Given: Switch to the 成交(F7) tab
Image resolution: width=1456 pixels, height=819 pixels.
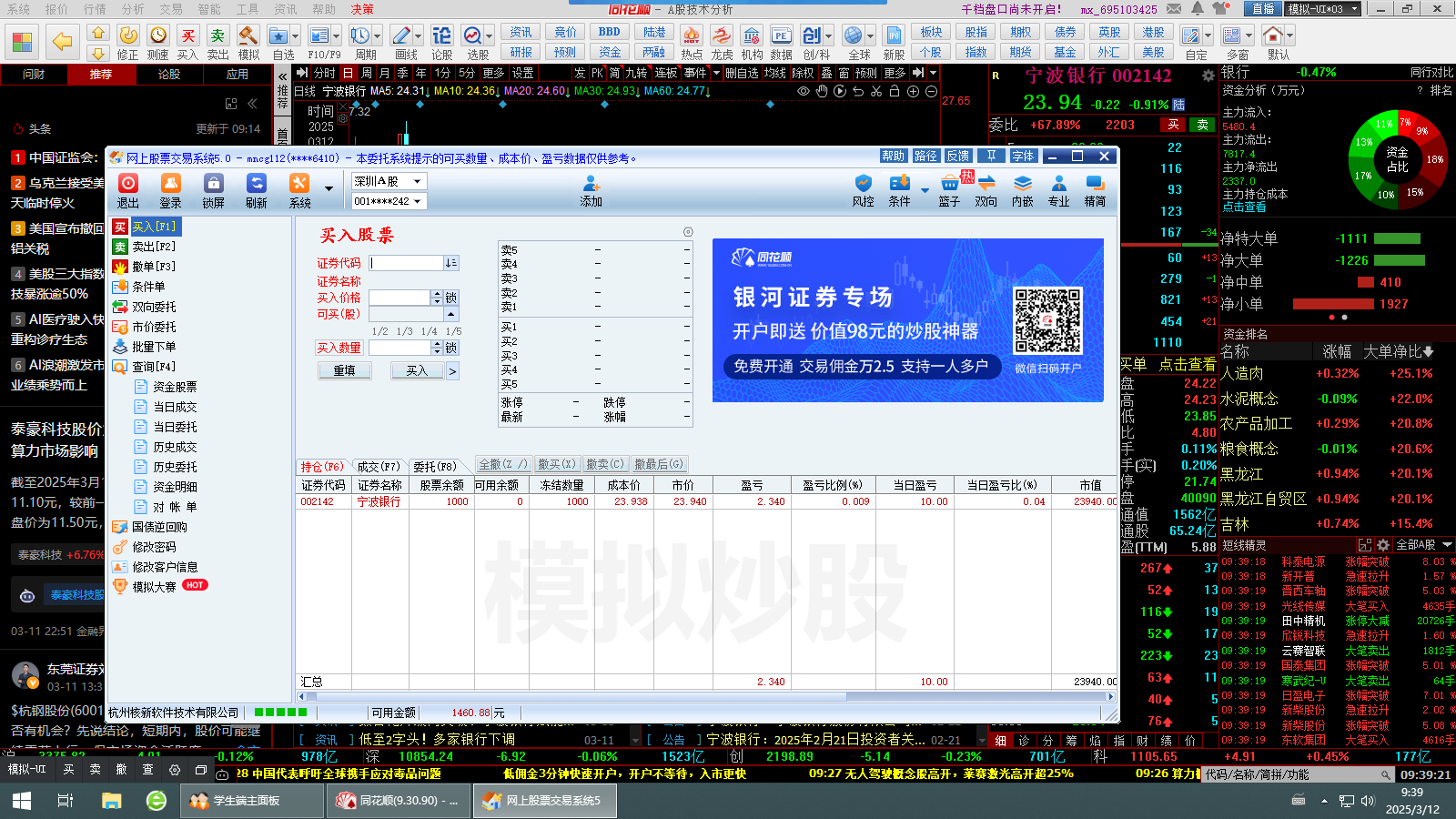Looking at the screenshot, I should pos(379,466).
